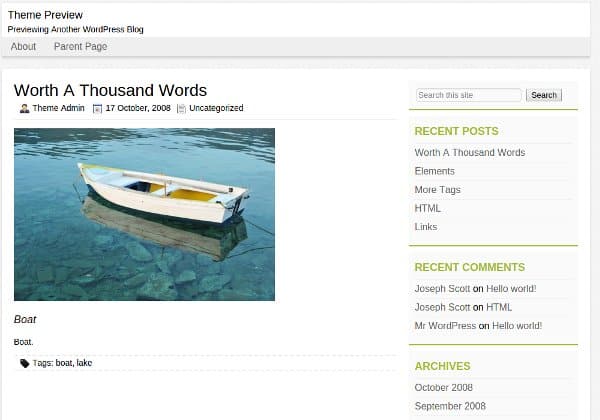Image resolution: width=600 pixels, height=420 pixels.
Task: Open the Worth A Thousand Words post title
Action: tap(110, 90)
